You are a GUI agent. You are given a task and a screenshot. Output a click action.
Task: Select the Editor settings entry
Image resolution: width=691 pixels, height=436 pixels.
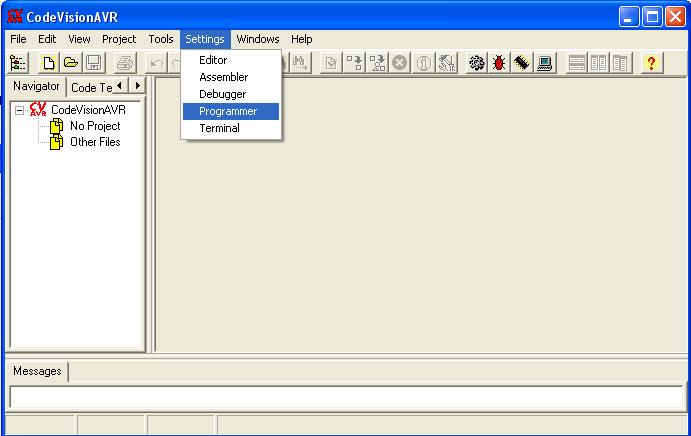(x=213, y=60)
